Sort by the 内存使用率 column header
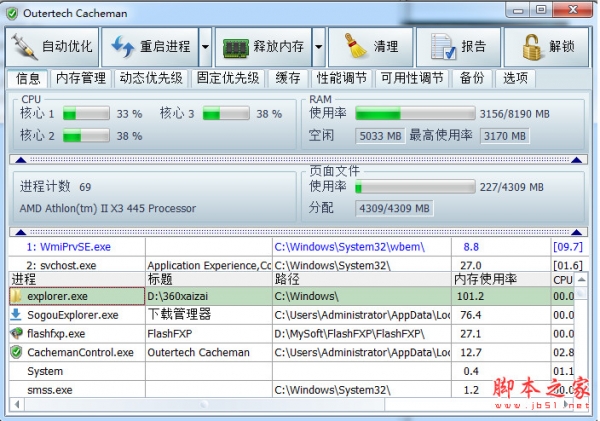This screenshot has width=600, height=421. pyautogui.click(x=501, y=279)
